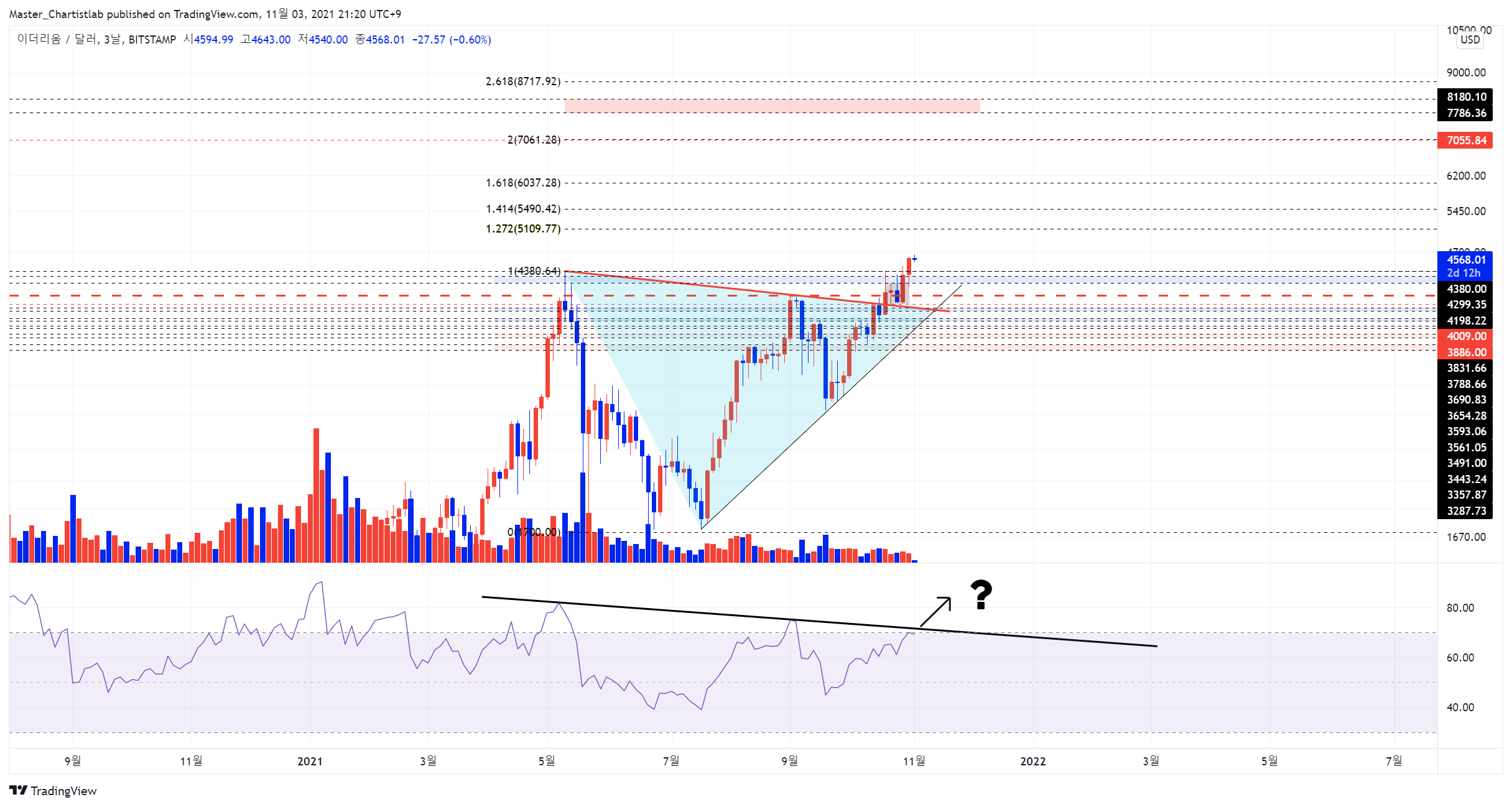This screenshot has width=1512, height=807.
Task: Click the 7786.36 price label
Action: [x=1465, y=113]
